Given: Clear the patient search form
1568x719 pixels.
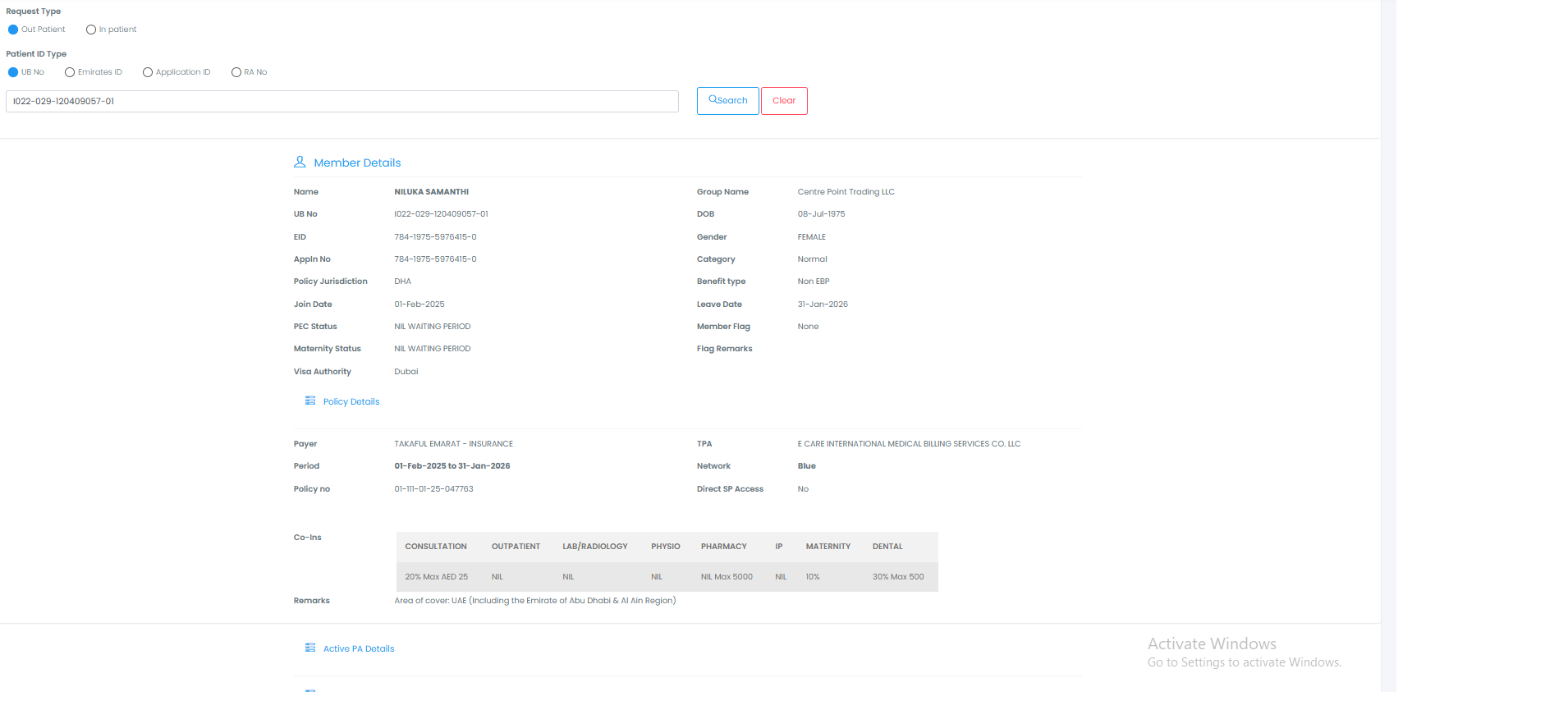Looking at the screenshot, I should (783, 101).
